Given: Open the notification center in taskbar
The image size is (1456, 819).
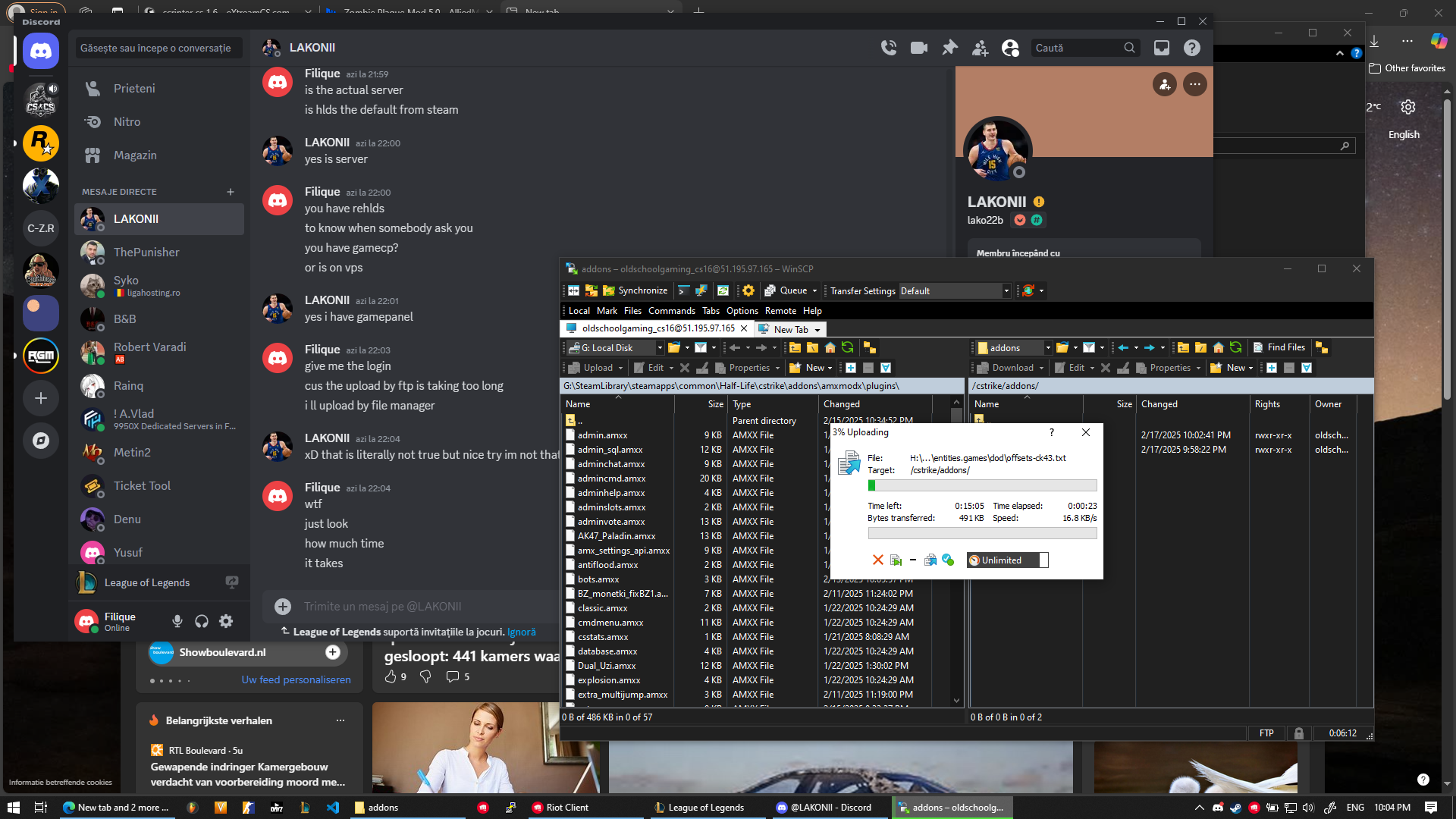Looking at the screenshot, I should click(1431, 808).
